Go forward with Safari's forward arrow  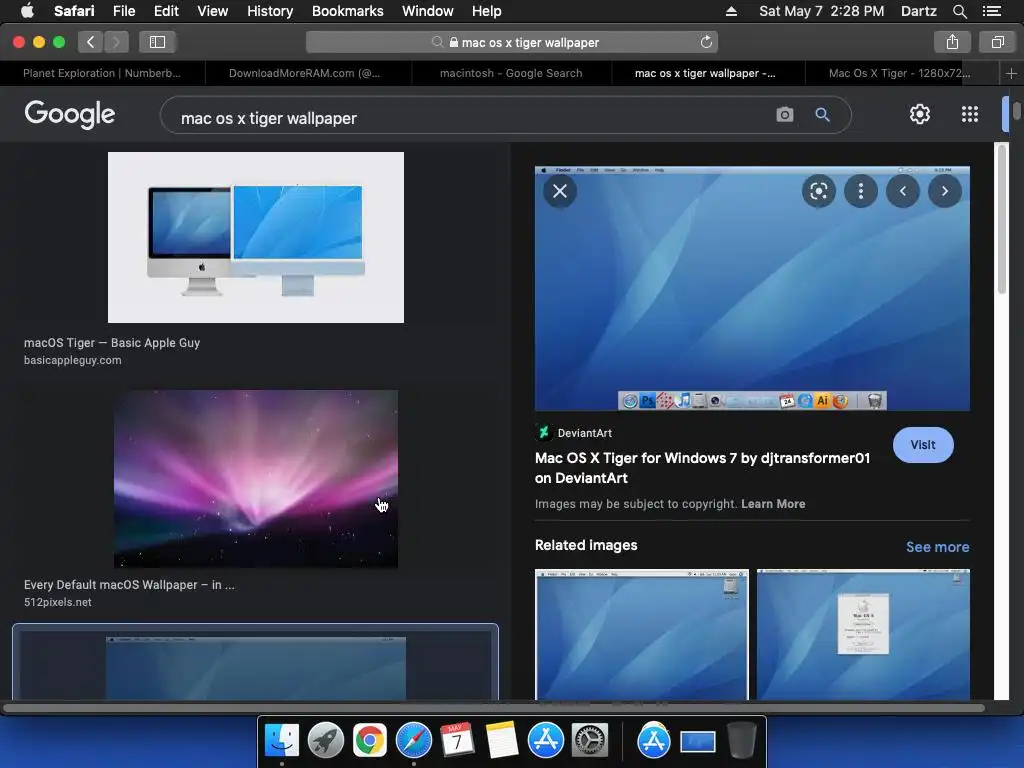click(116, 42)
